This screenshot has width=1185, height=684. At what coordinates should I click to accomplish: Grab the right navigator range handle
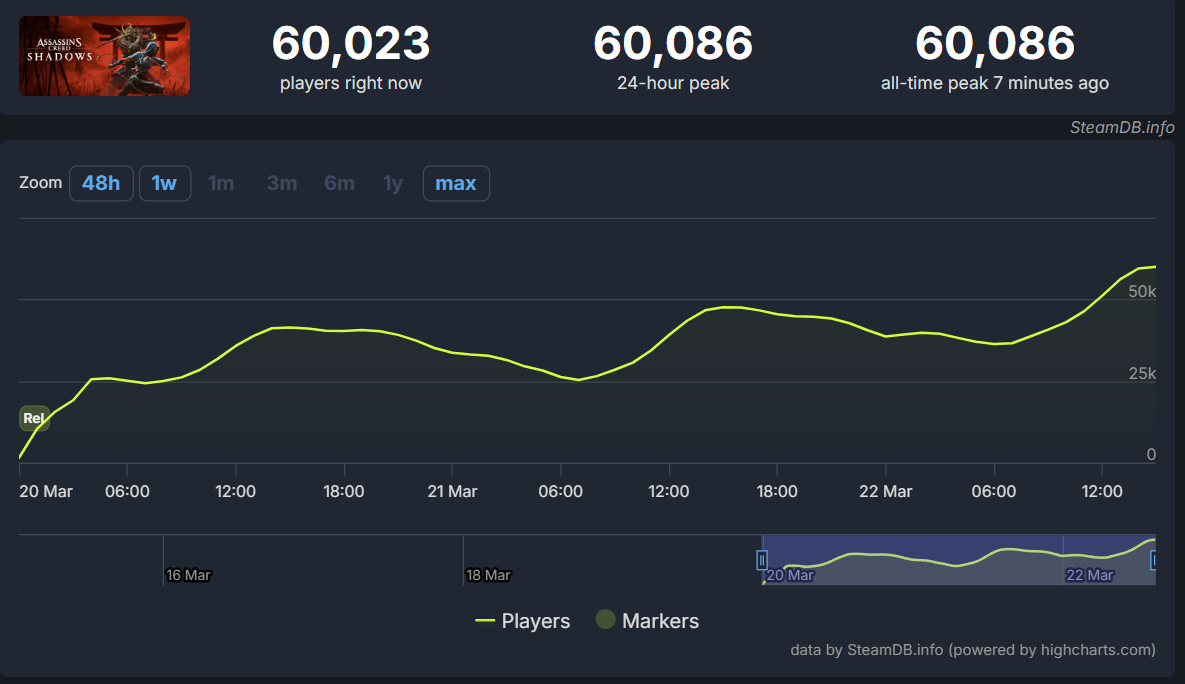click(1153, 560)
